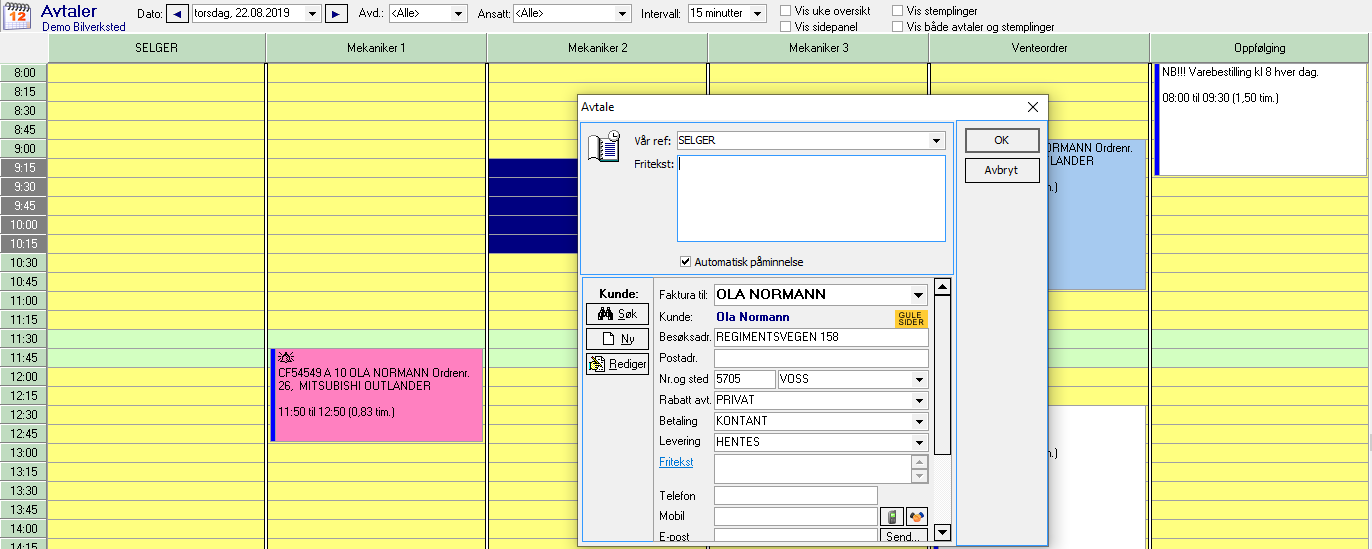The height and width of the screenshot is (549, 1372).
Task: Open Gule Sider lookup icon
Action: coord(911,318)
